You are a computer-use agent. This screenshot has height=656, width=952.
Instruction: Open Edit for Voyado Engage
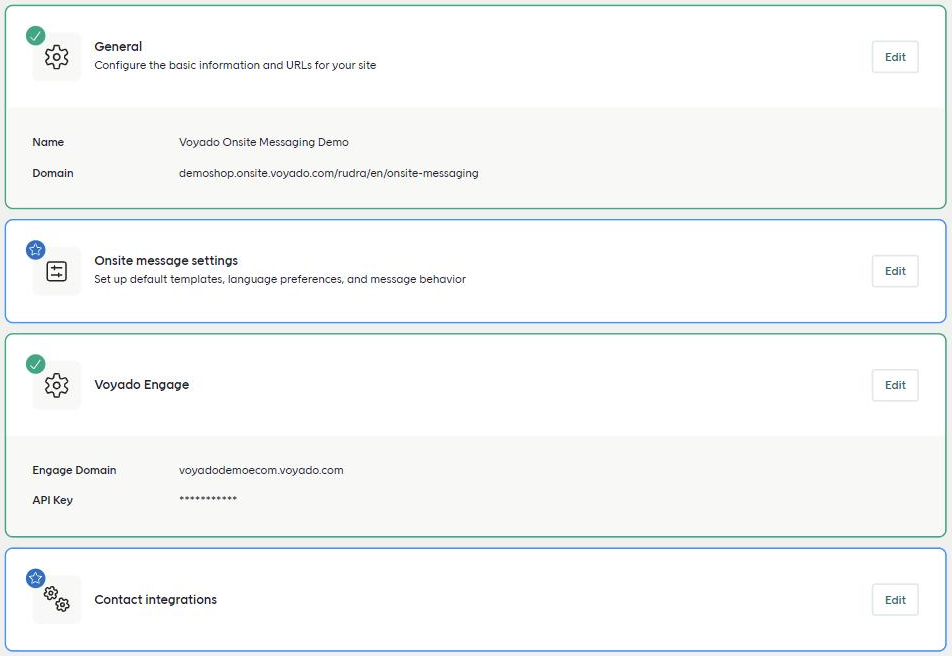click(x=895, y=385)
